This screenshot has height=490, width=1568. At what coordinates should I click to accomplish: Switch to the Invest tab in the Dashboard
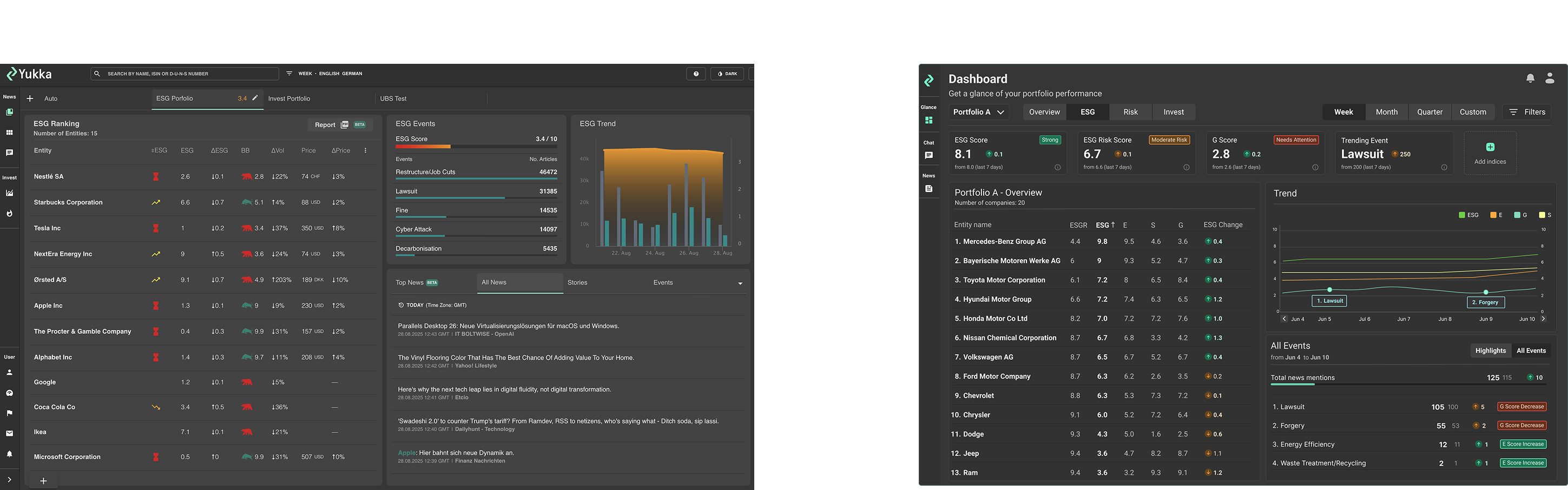pyautogui.click(x=1174, y=112)
